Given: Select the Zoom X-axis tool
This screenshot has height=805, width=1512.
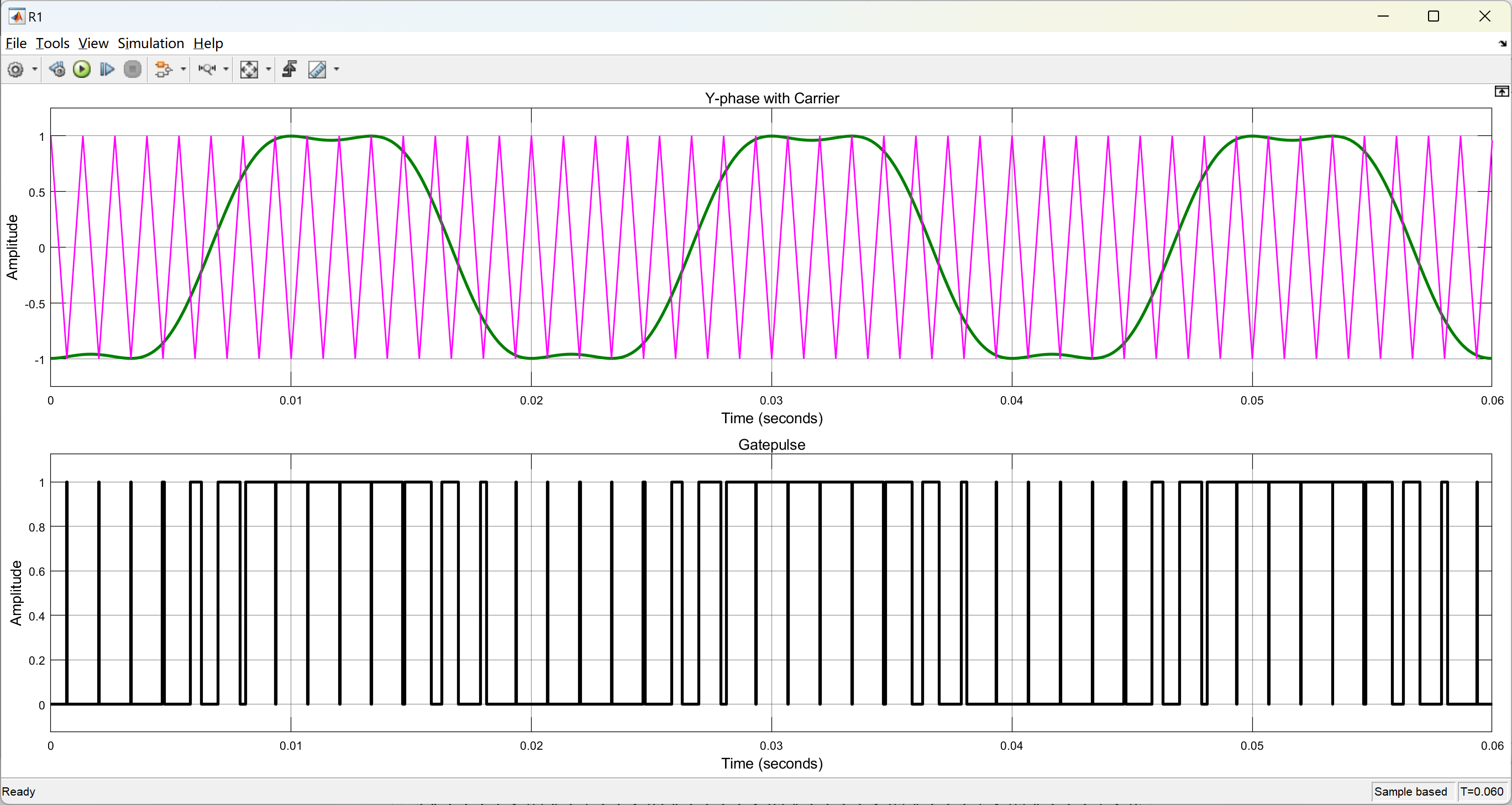Looking at the screenshot, I should 207,69.
